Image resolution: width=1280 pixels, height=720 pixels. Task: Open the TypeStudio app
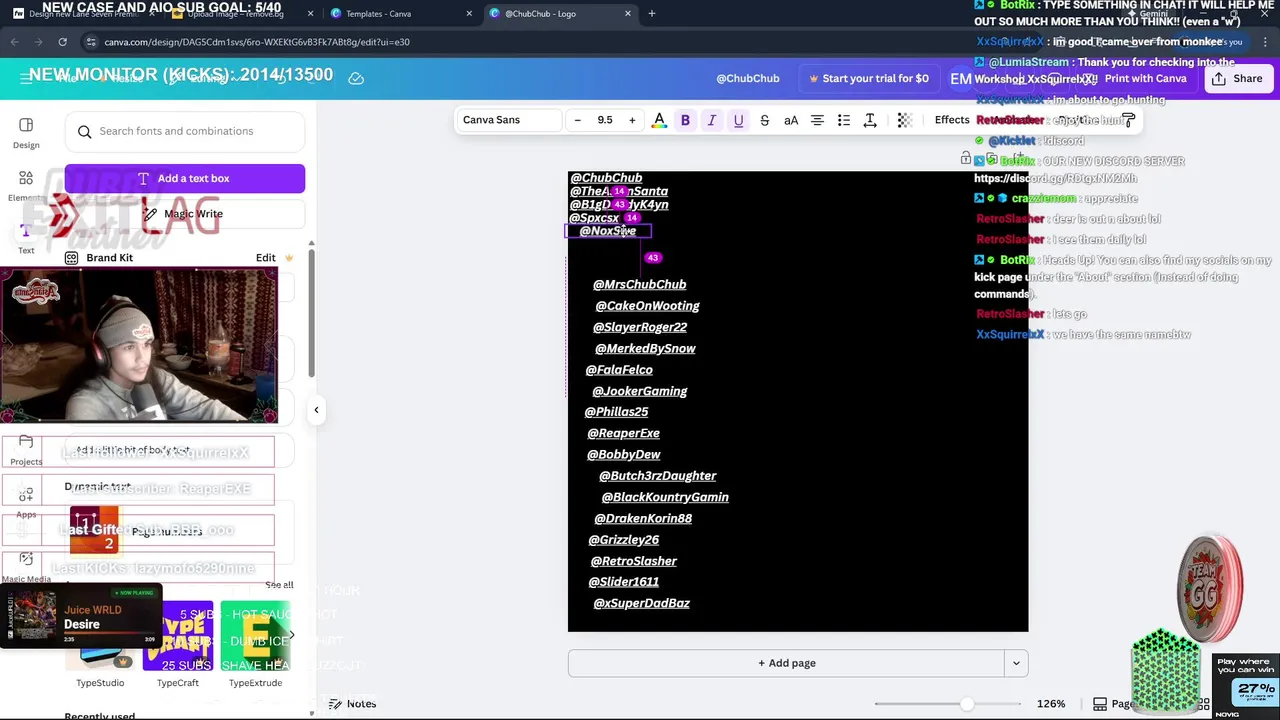[100, 645]
